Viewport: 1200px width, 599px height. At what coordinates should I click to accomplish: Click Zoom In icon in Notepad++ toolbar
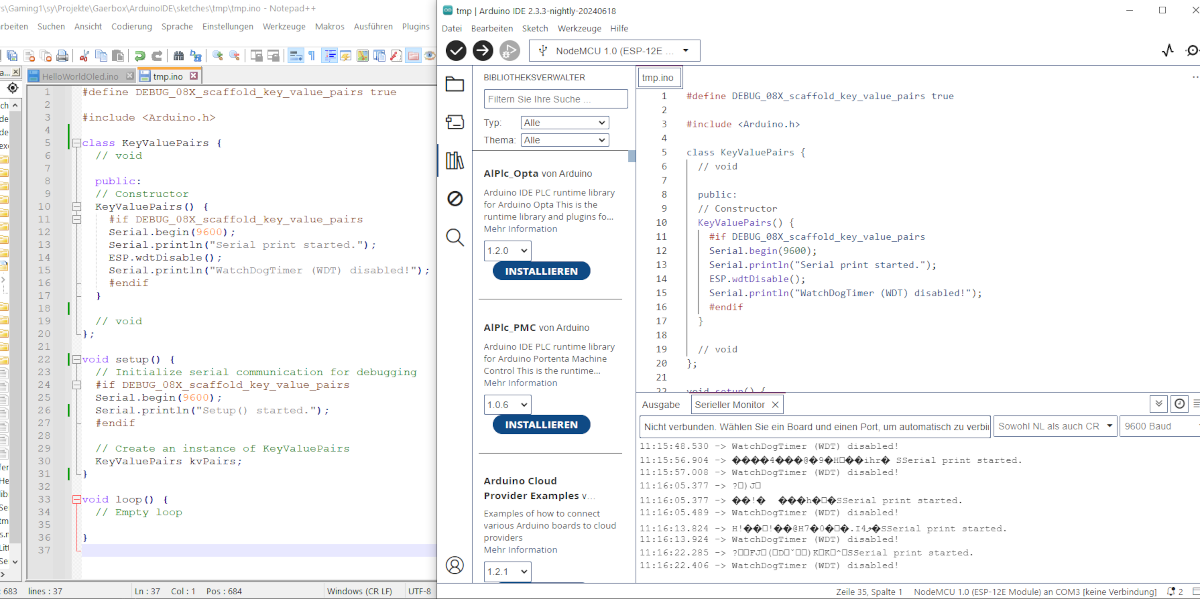(x=218, y=56)
